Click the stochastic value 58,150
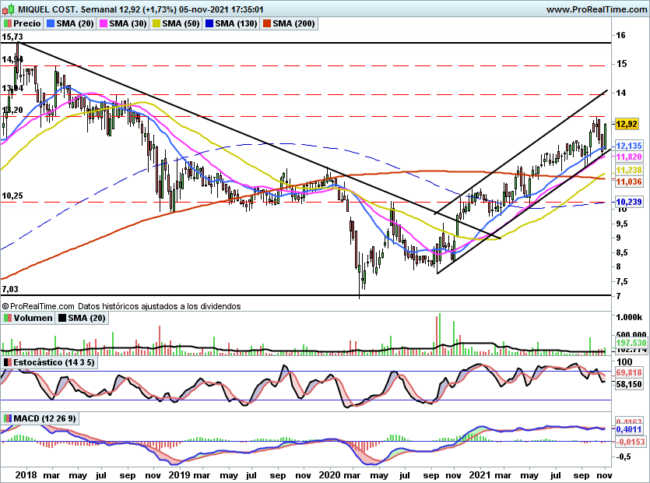Viewport: 650px width, 483px height. [x=629, y=384]
